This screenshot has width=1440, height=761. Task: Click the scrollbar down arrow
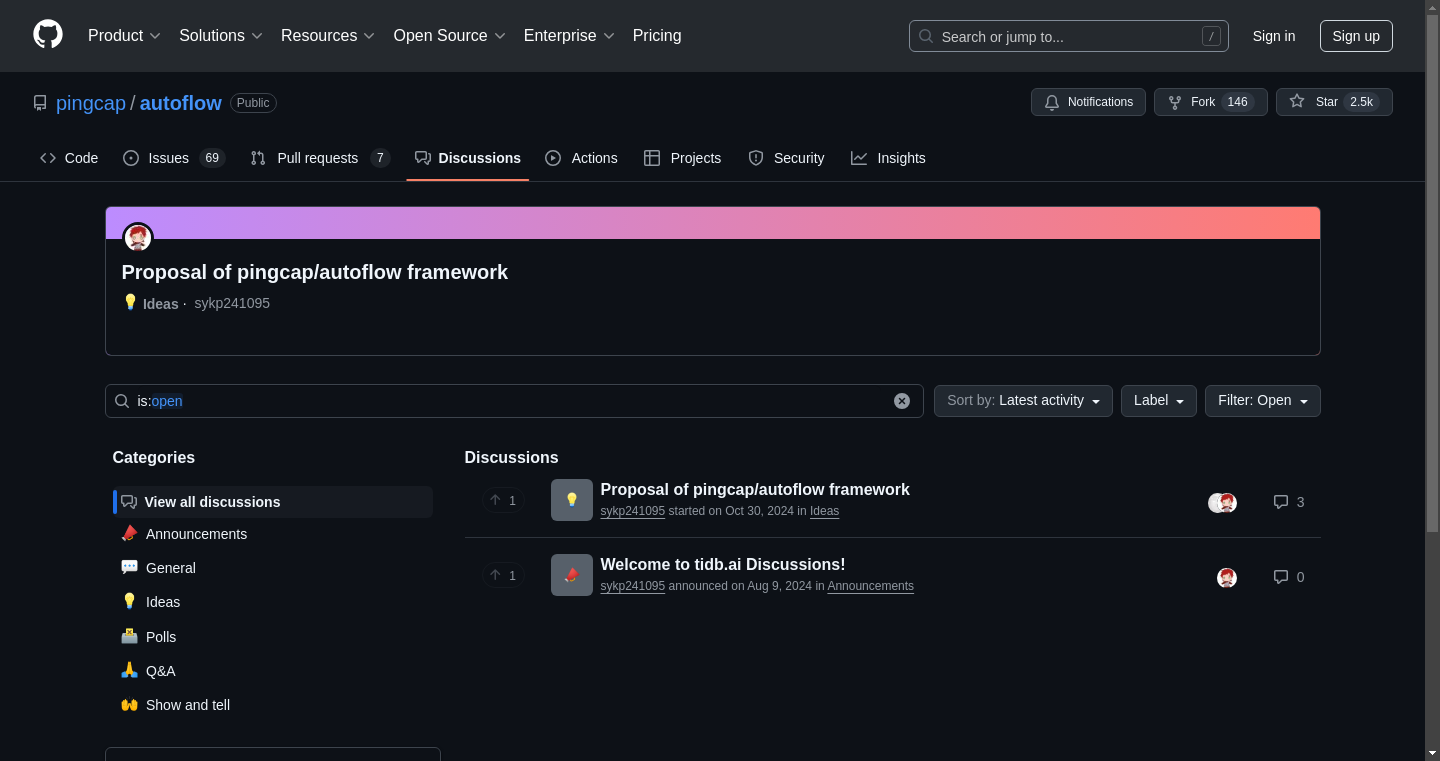[1432, 752]
